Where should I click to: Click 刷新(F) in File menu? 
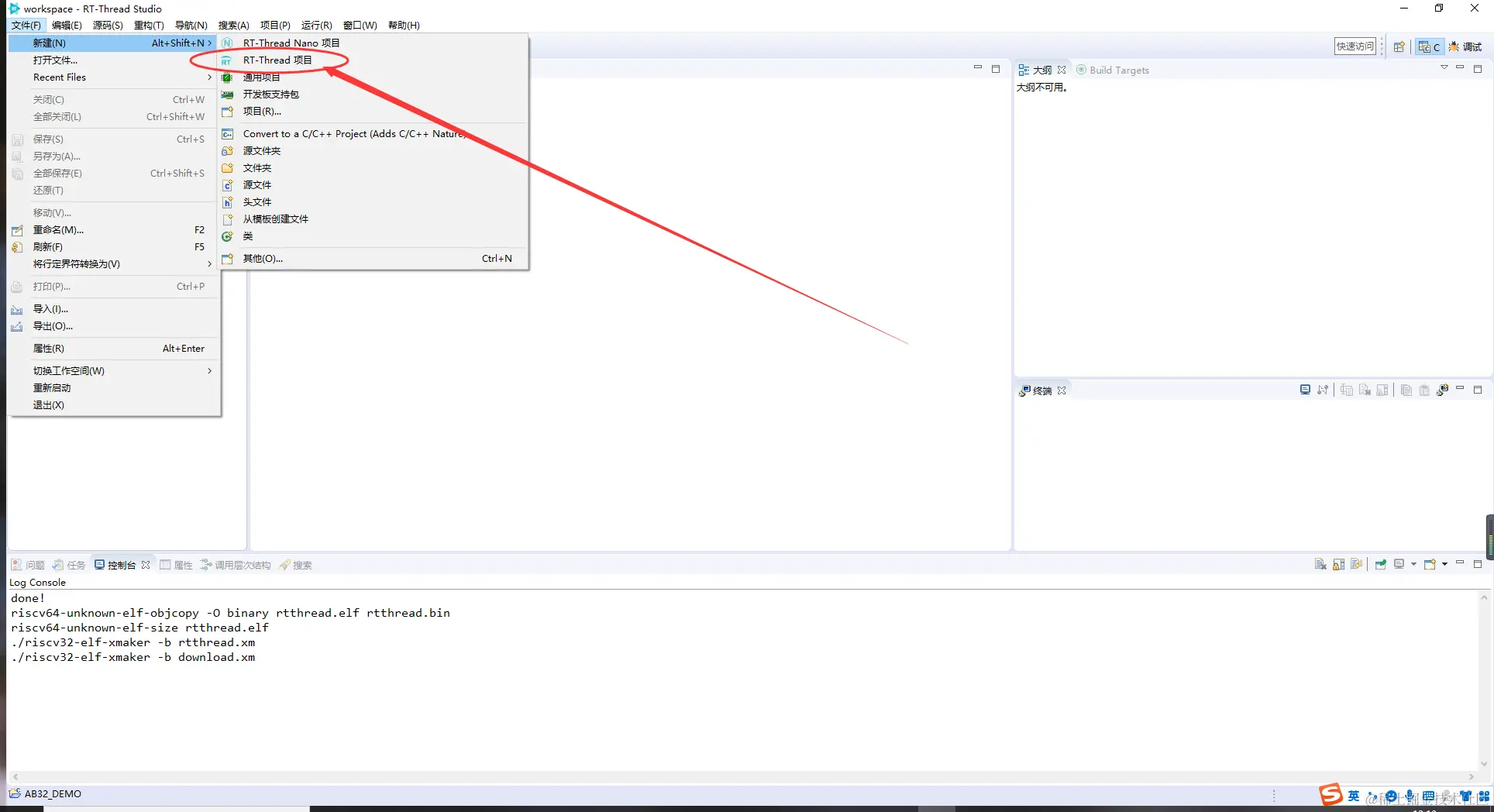point(114,247)
